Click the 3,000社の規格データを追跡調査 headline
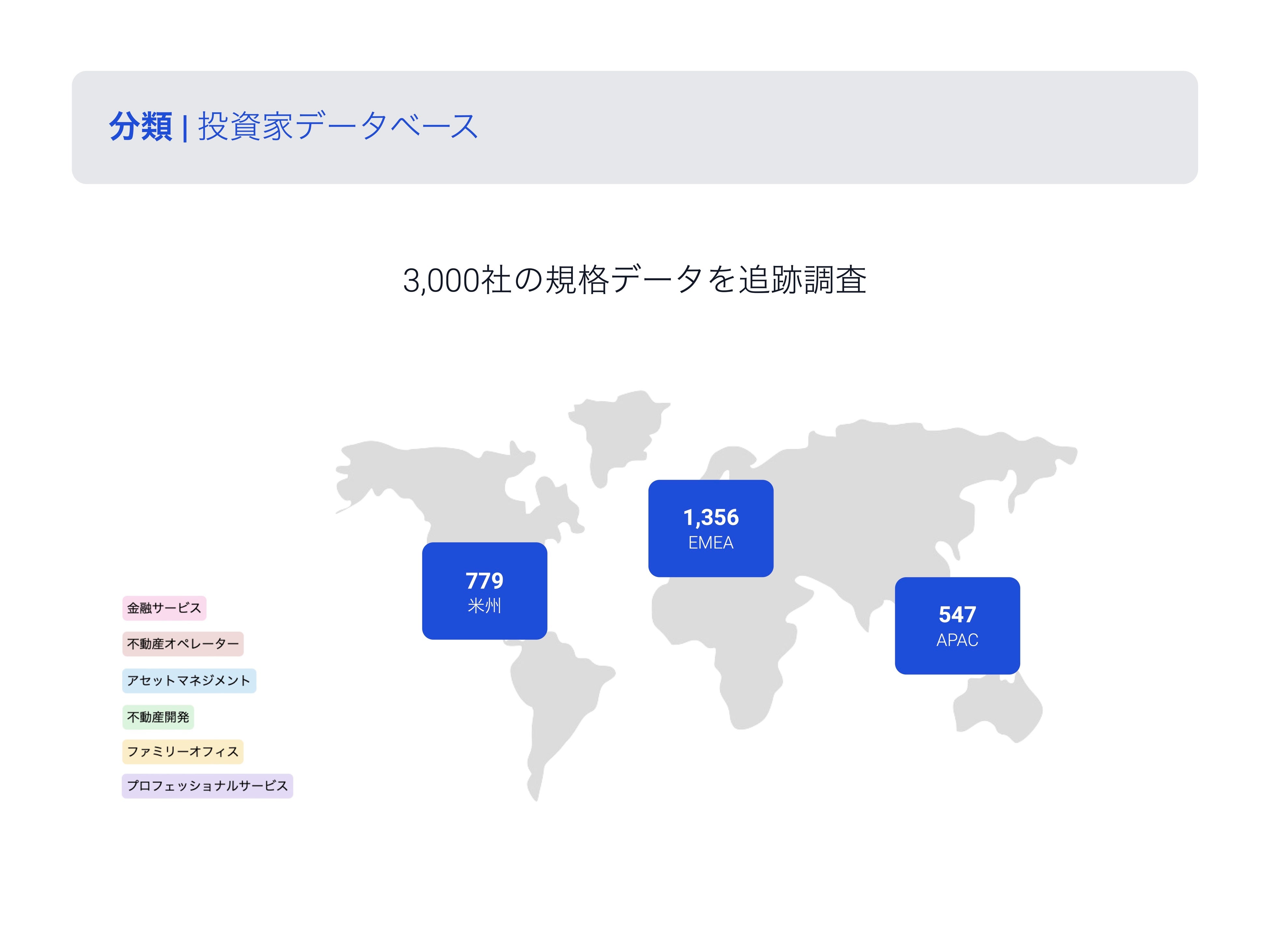 coord(634,281)
